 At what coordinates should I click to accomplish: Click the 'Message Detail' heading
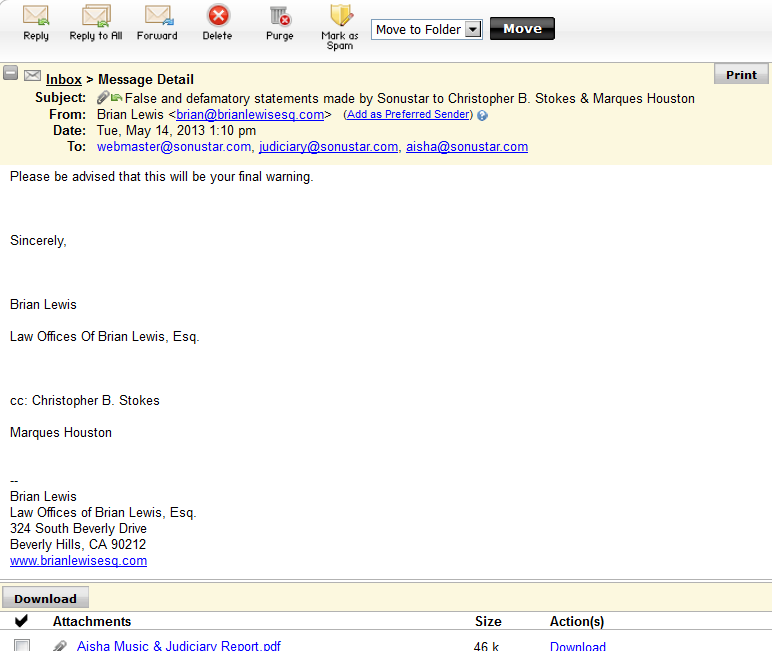pyautogui.click(x=146, y=79)
